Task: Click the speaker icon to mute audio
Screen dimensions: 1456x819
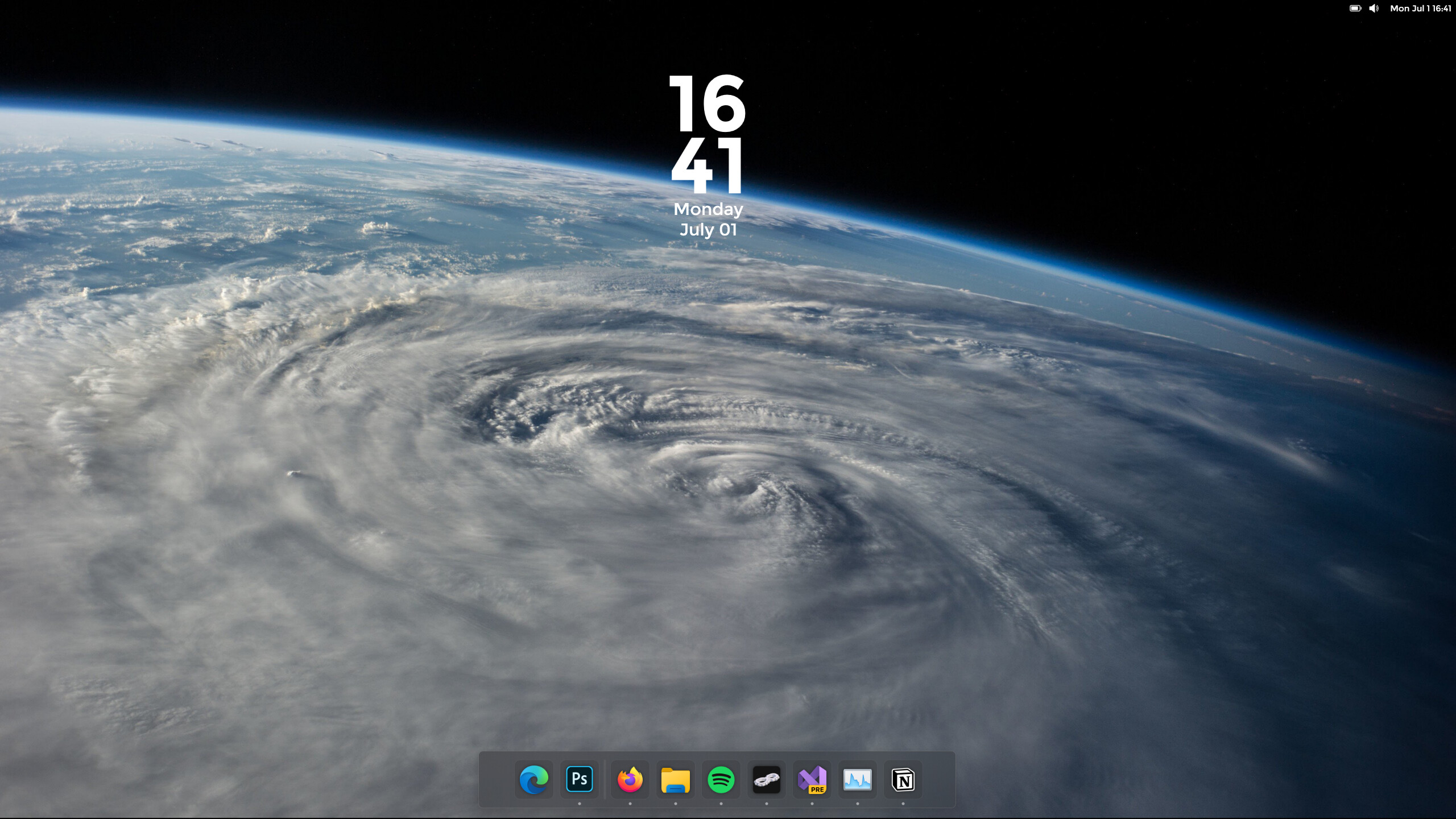Action: pos(1374,8)
